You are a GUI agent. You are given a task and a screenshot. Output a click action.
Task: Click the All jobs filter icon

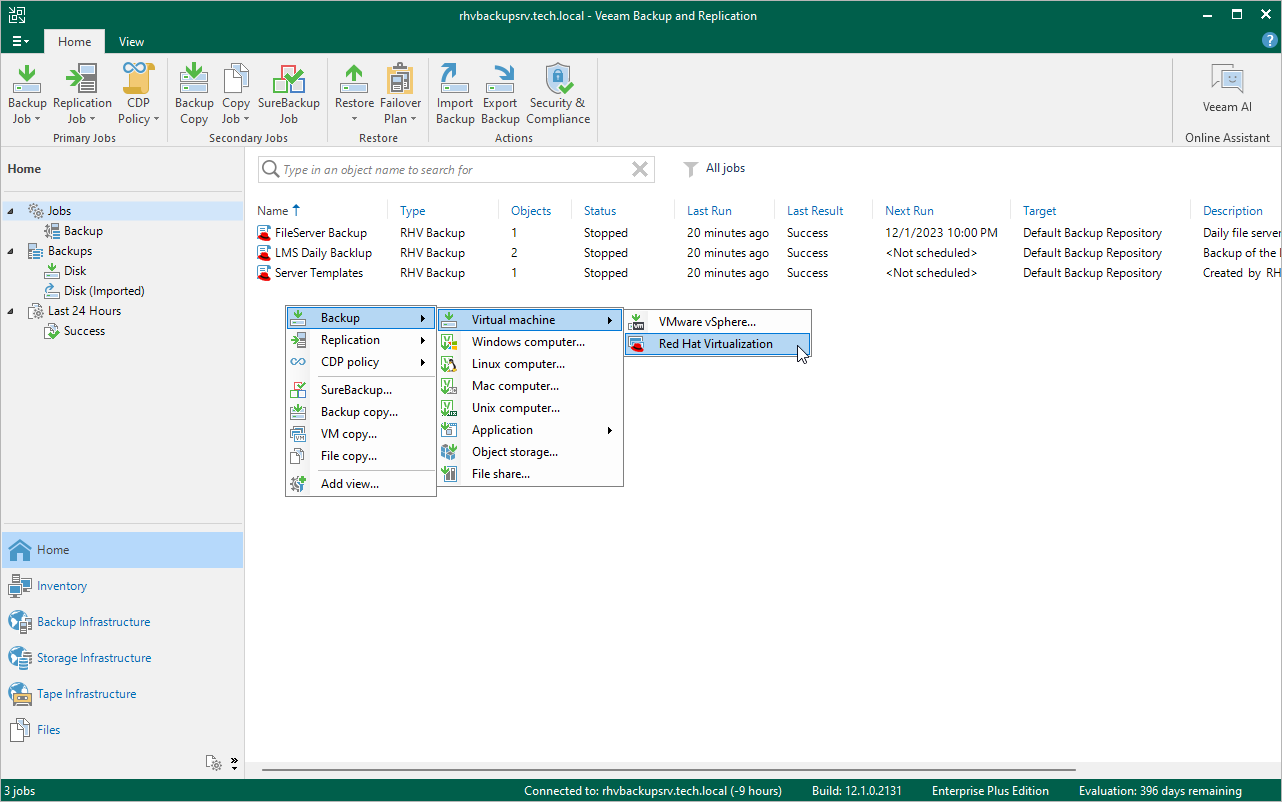point(690,169)
